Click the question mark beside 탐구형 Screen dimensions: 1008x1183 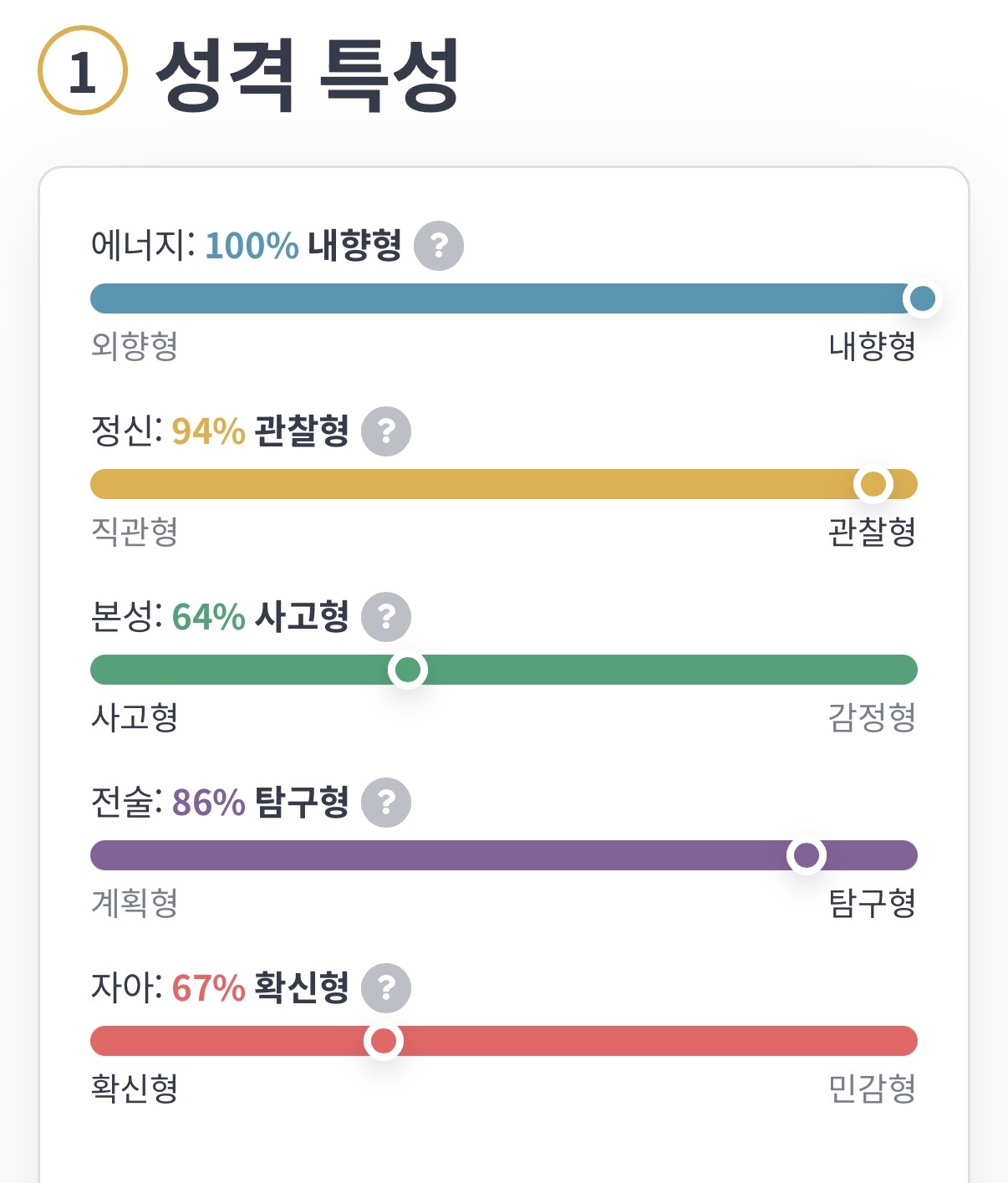(x=386, y=803)
